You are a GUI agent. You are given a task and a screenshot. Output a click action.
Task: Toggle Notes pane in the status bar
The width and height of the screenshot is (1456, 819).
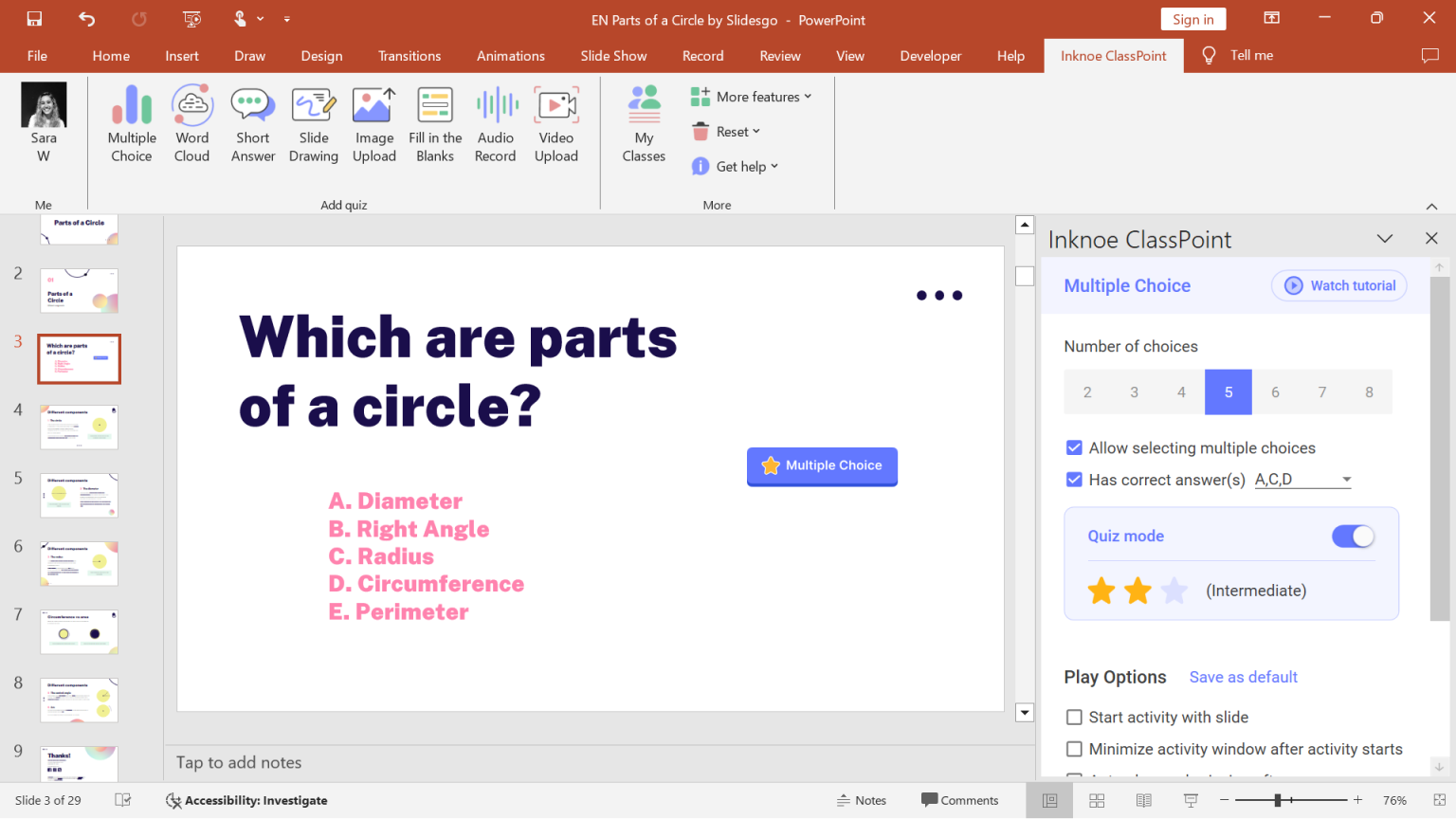coord(861,801)
